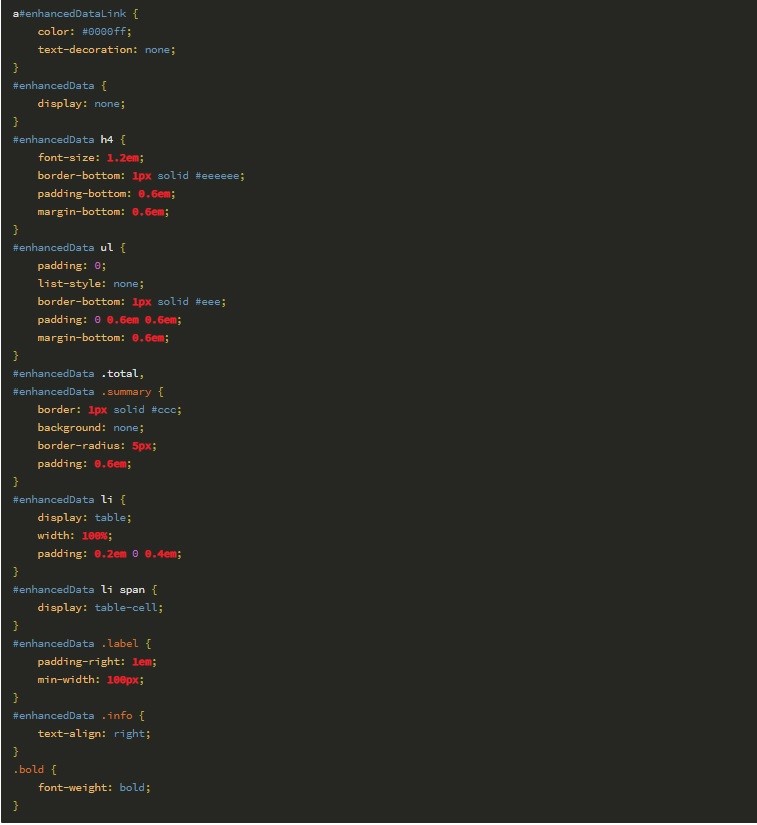
Task: Click the font-weight property name
Action: coord(72,788)
